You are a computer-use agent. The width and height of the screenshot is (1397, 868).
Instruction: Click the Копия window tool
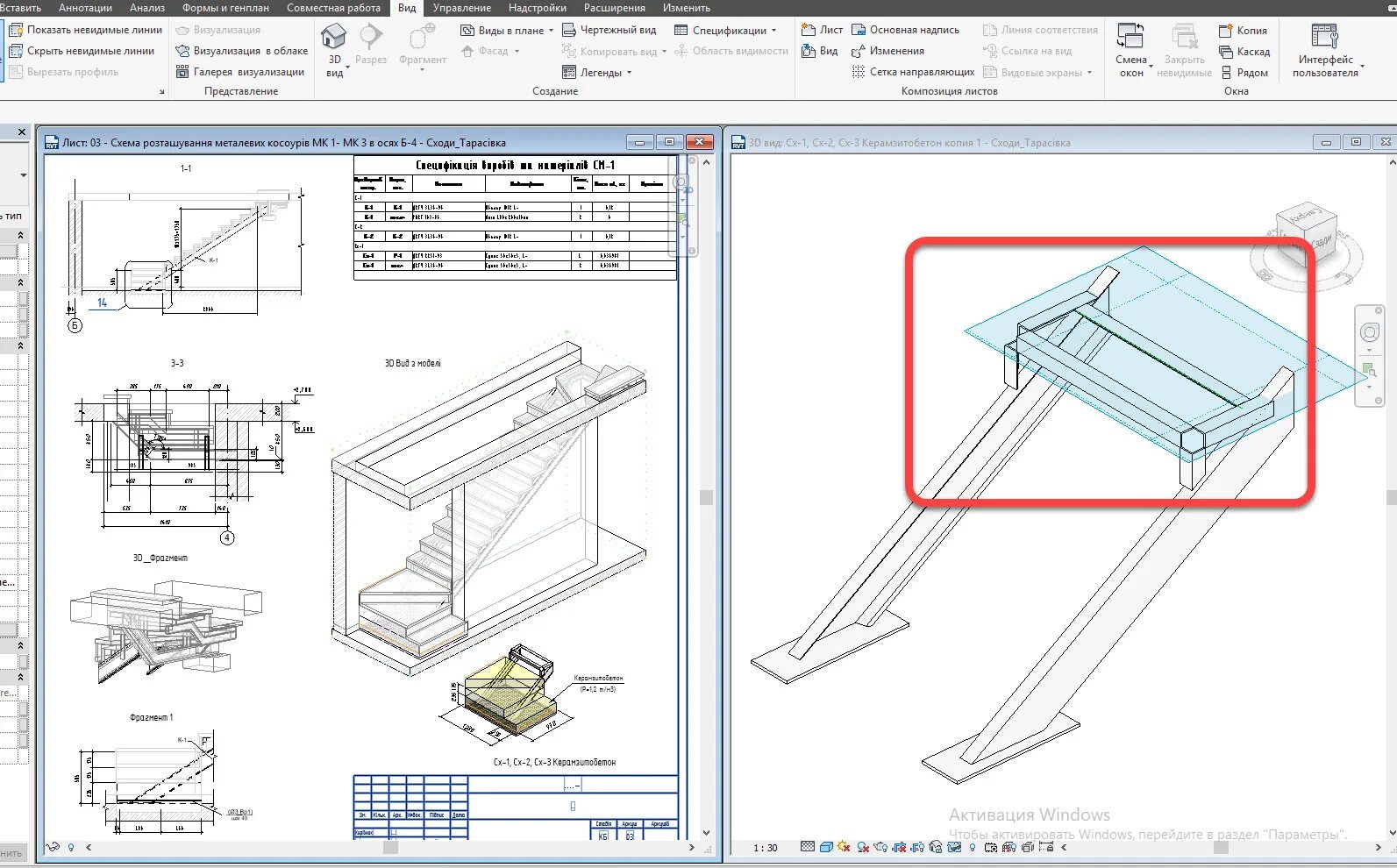point(1243,30)
